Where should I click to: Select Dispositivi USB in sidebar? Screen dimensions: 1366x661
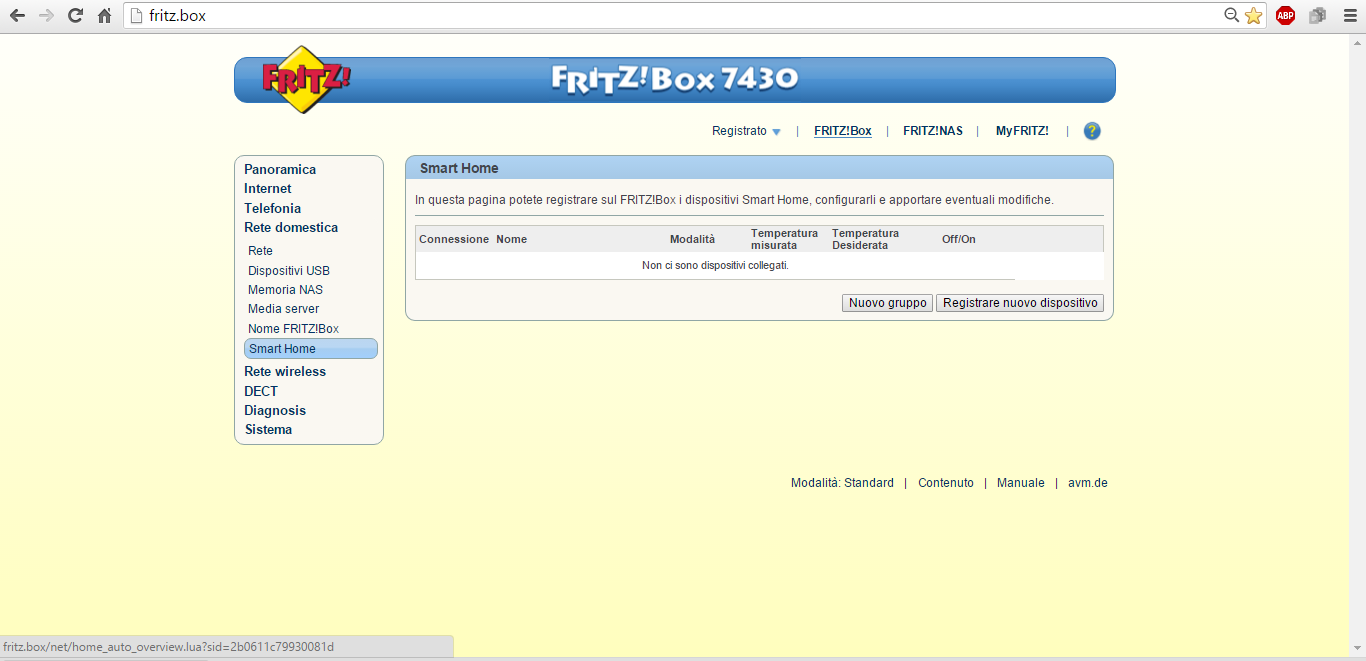(289, 270)
